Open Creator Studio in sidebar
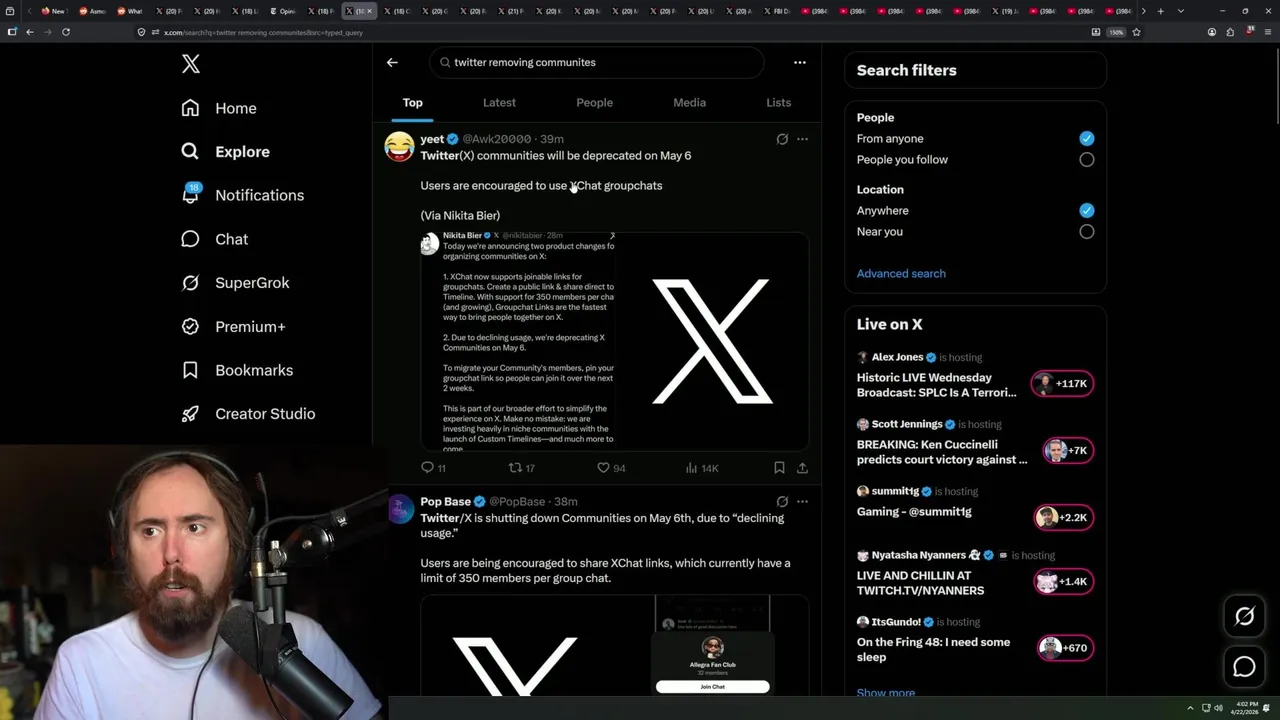This screenshot has width=1280, height=720. click(248, 414)
